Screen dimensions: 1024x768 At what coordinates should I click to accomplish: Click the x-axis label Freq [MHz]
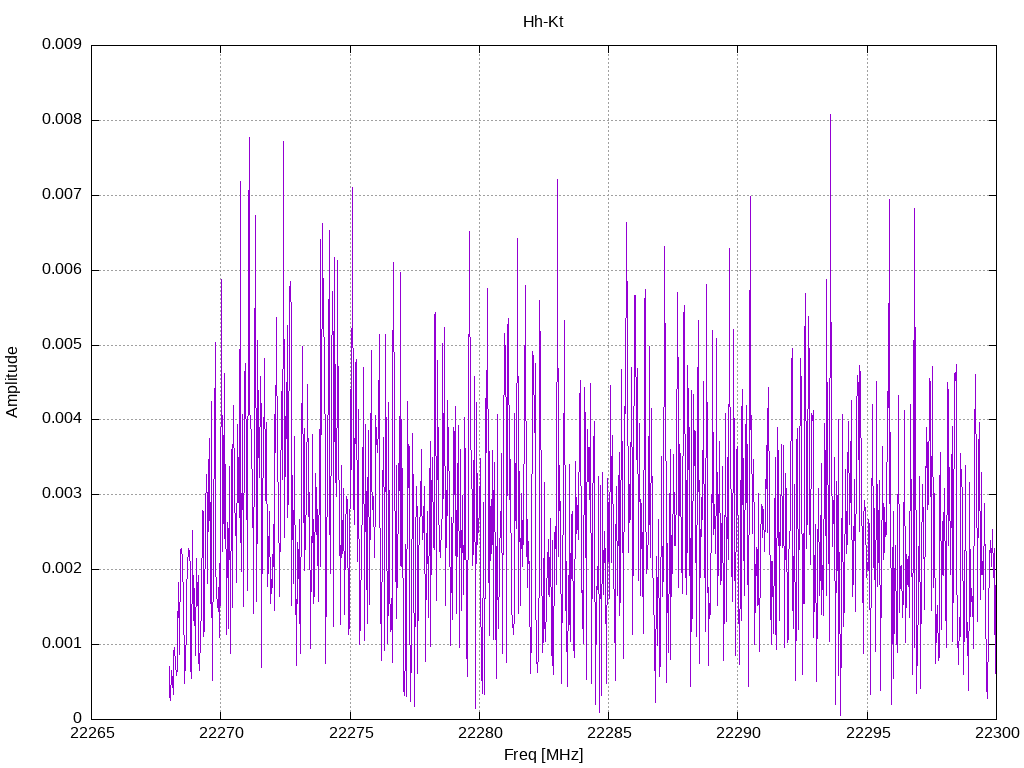(x=543, y=755)
